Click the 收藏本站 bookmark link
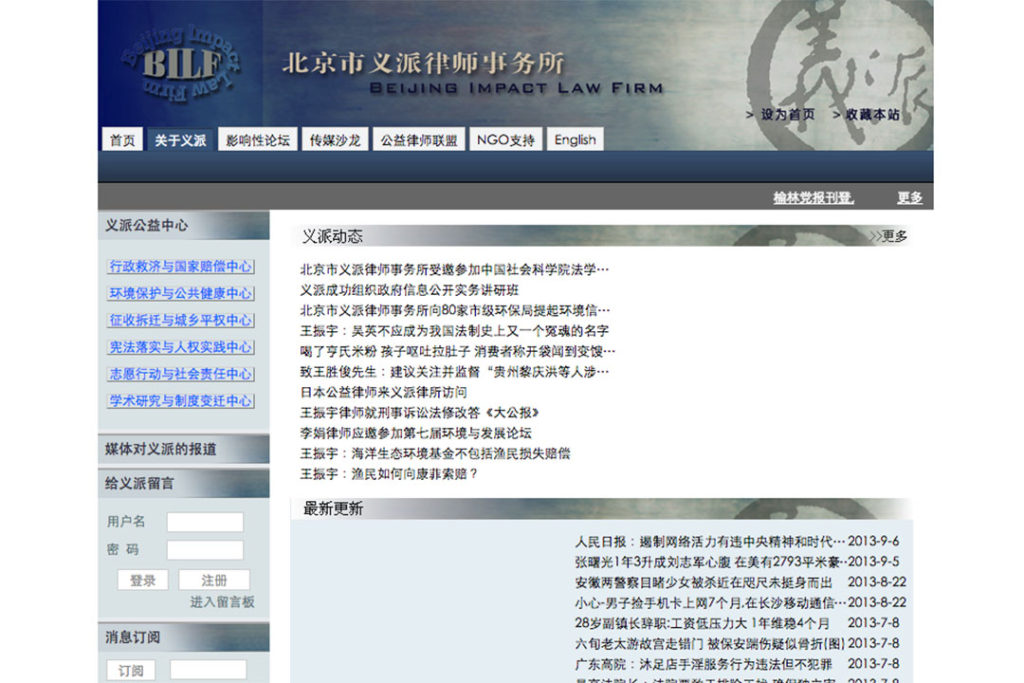1024x683 pixels. point(872,115)
